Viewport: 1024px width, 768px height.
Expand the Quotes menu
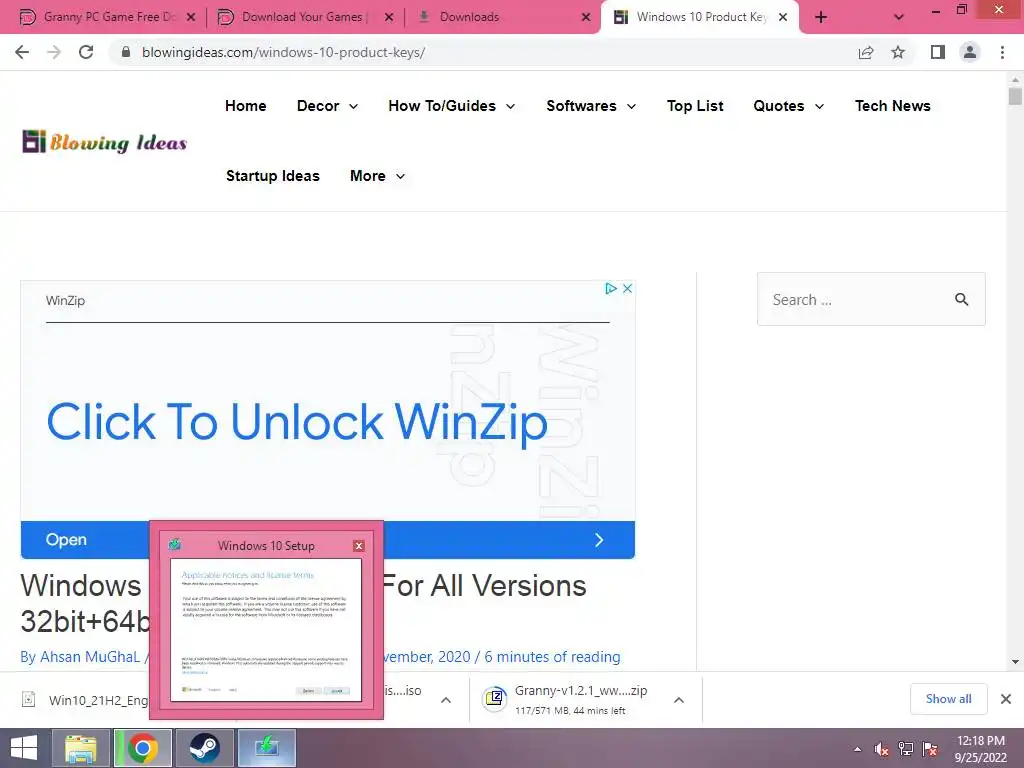pyautogui.click(x=788, y=106)
